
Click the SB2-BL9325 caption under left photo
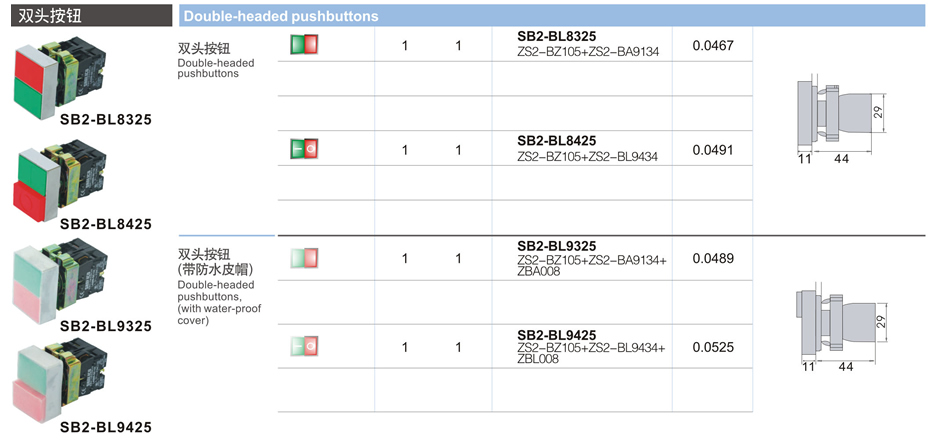(106, 326)
